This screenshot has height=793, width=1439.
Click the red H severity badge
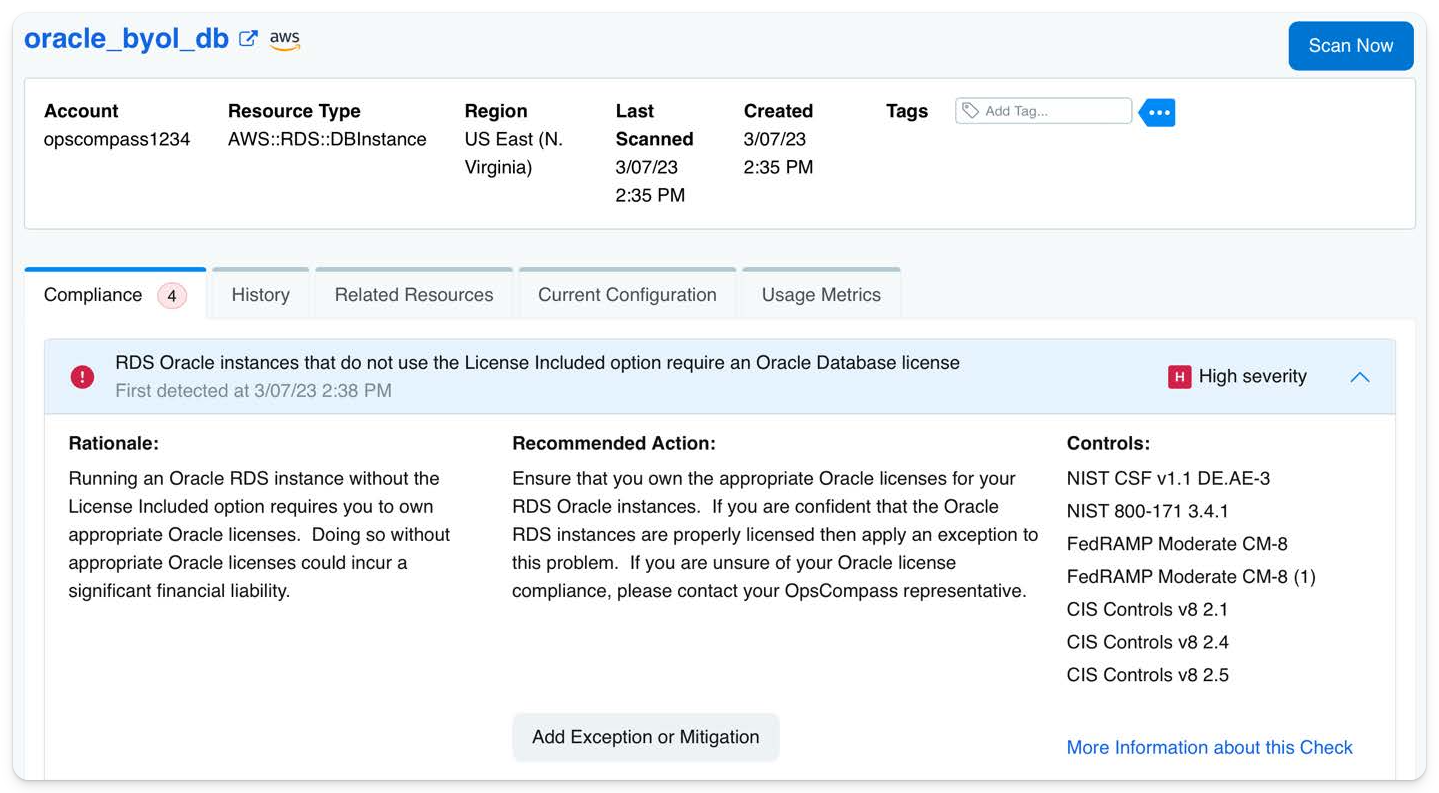[x=1180, y=377]
